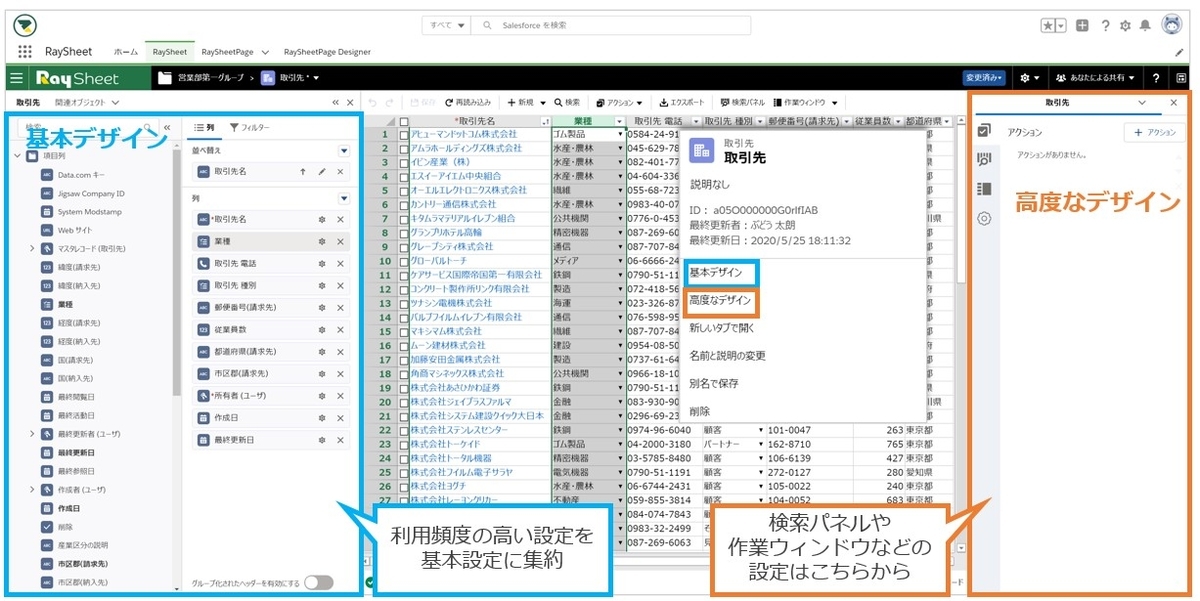Open Salesforce setup gear in top bar
The width and height of the screenshot is (1200, 601).
1126,26
